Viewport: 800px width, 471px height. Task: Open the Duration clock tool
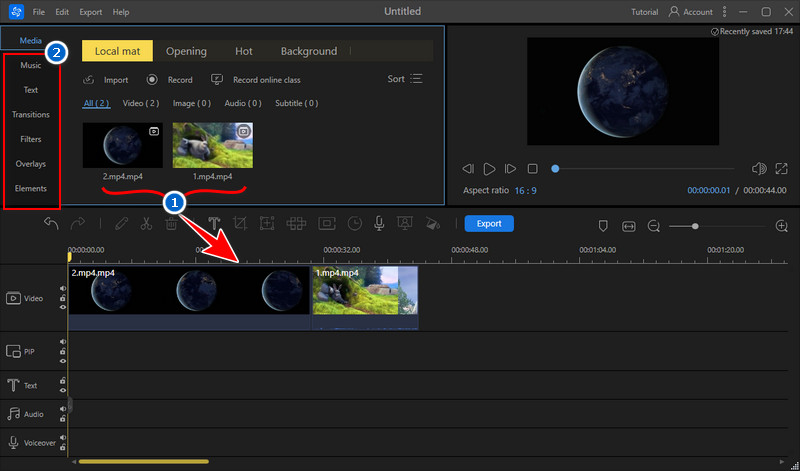point(355,224)
